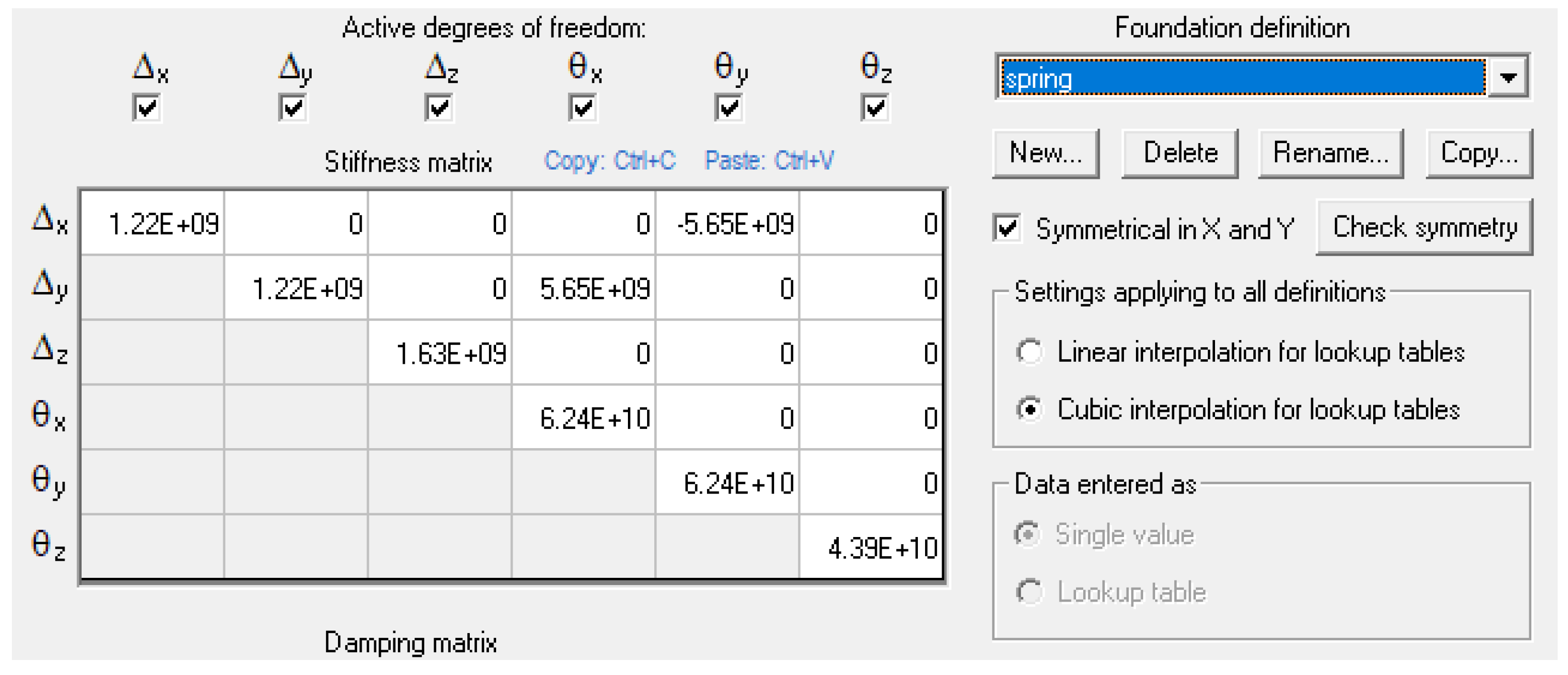Click the -5.65E+09 stiffness cell

[727, 223]
